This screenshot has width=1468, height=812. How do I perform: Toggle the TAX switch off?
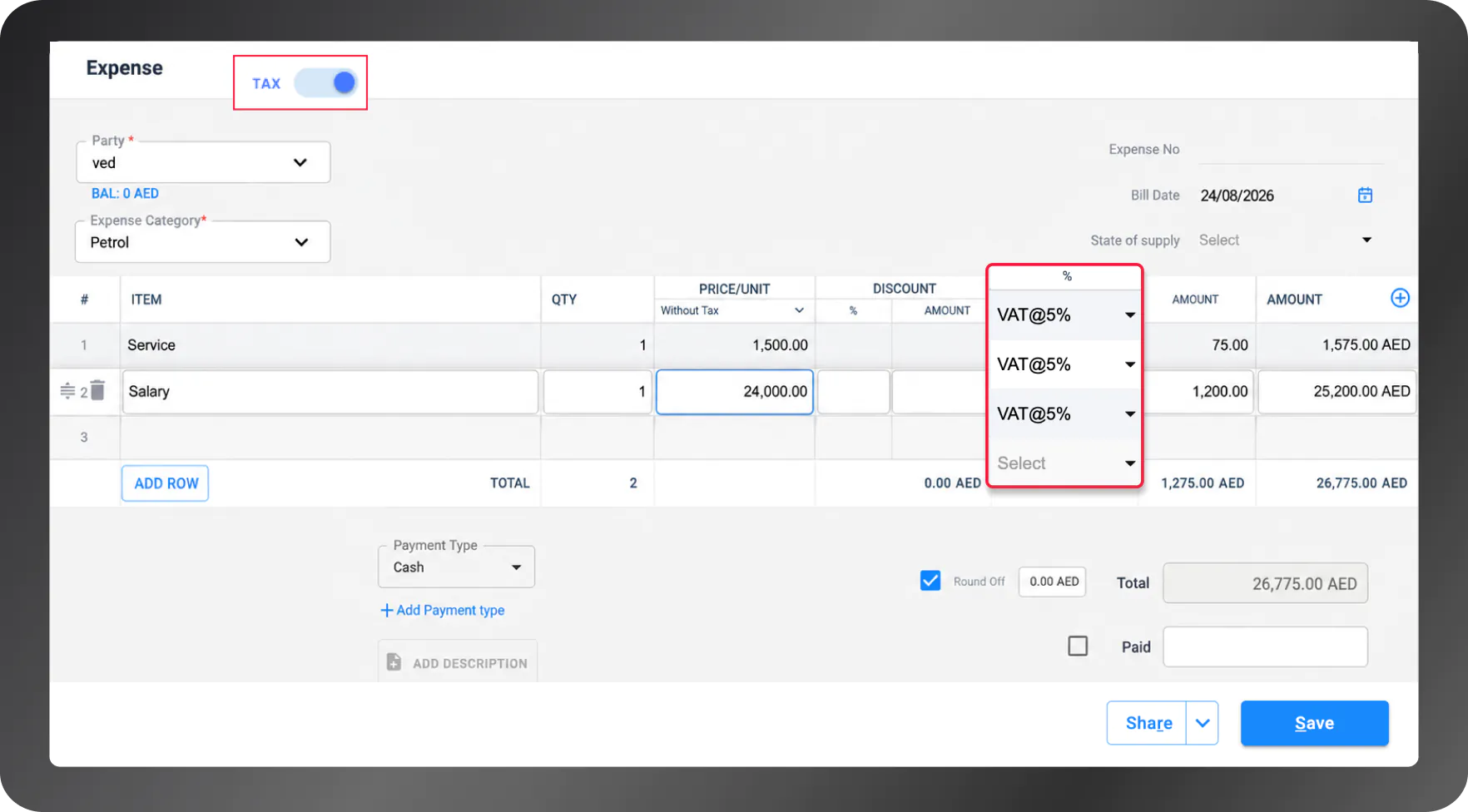[x=325, y=82]
